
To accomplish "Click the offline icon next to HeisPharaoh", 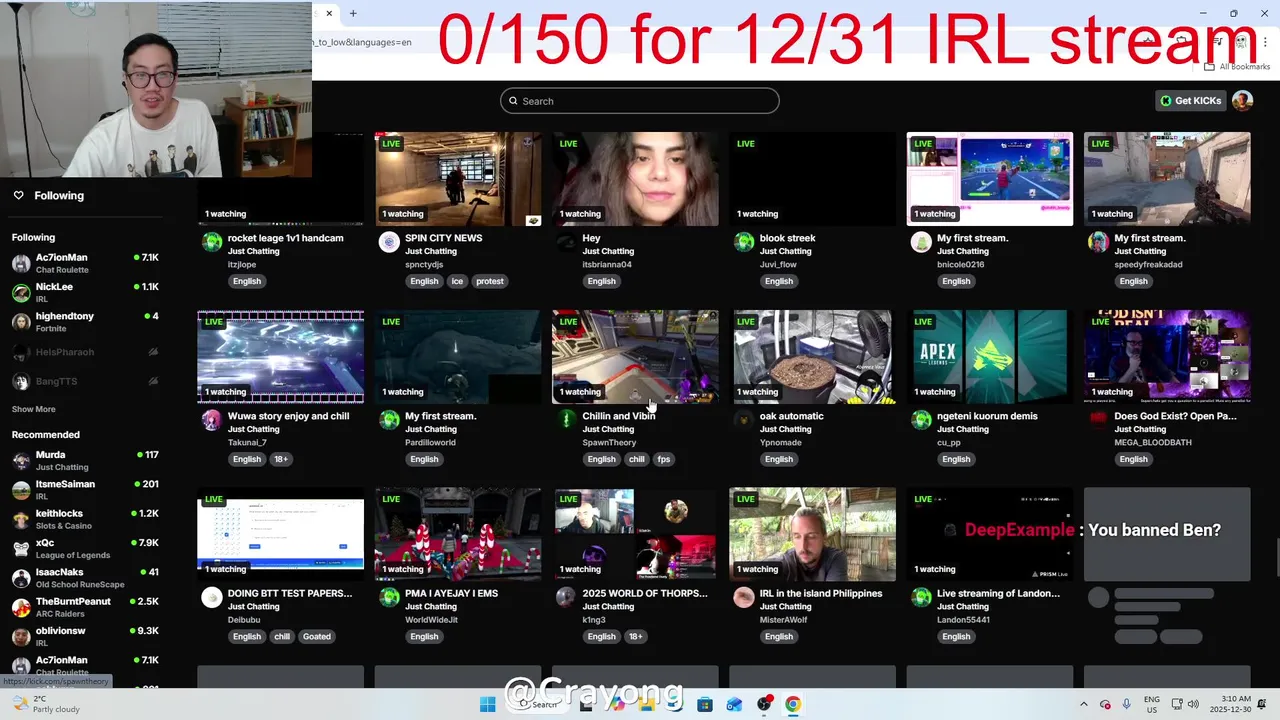I will pos(153,352).
